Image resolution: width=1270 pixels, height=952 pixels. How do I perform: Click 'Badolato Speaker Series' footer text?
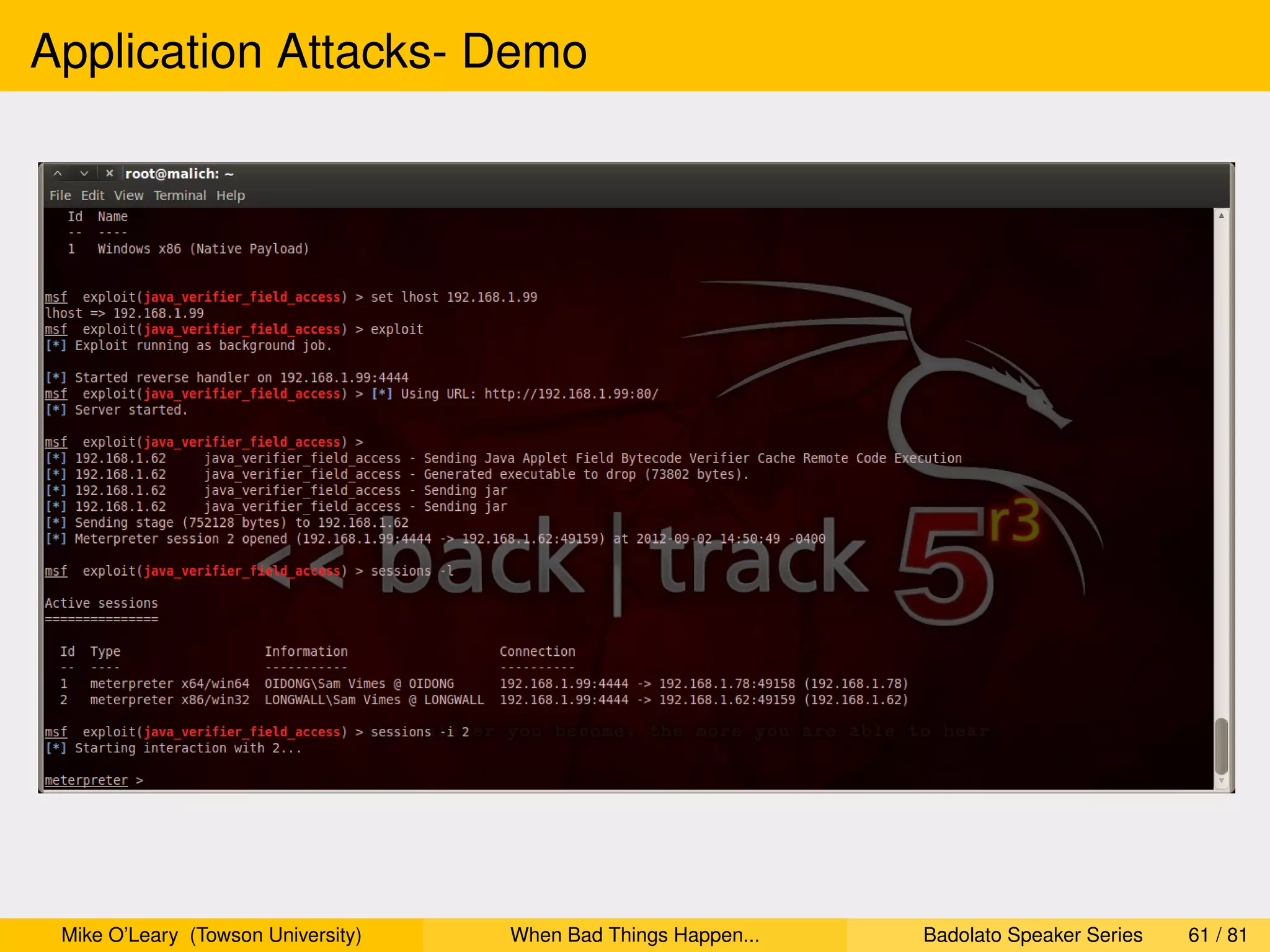pos(1032,935)
